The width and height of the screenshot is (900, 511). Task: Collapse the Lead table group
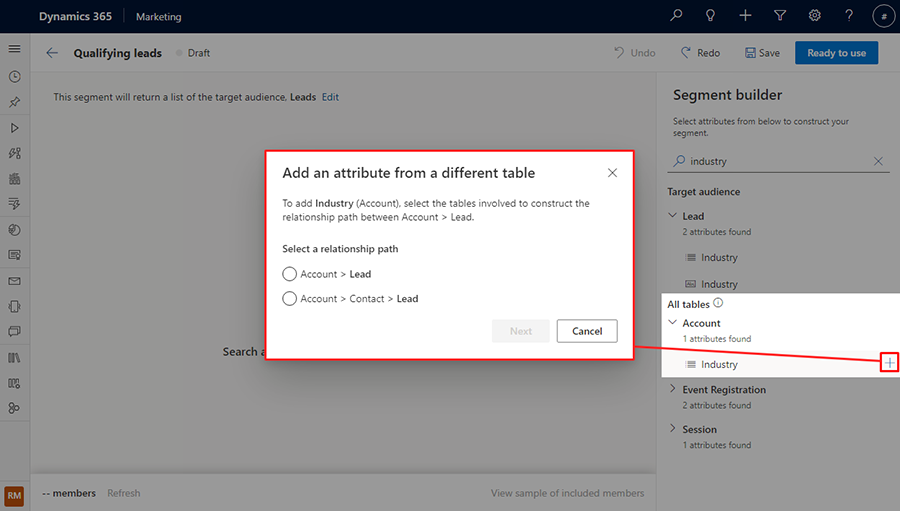click(x=672, y=216)
